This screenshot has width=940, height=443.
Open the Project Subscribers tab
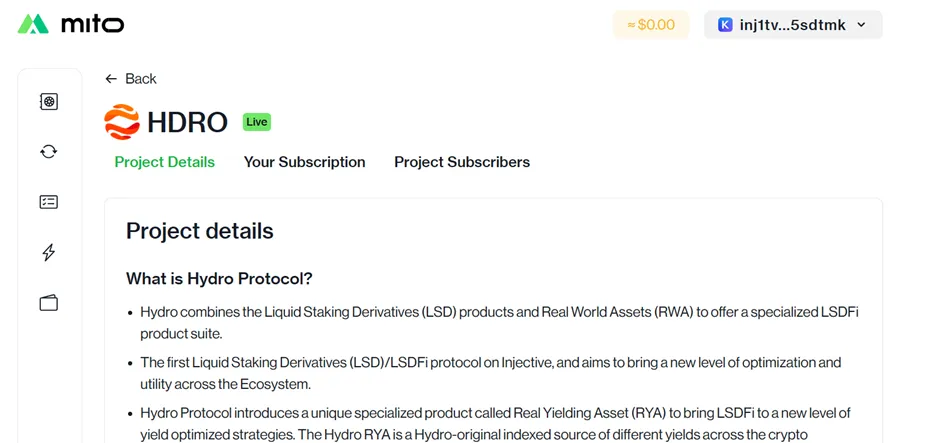(x=462, y=162)
